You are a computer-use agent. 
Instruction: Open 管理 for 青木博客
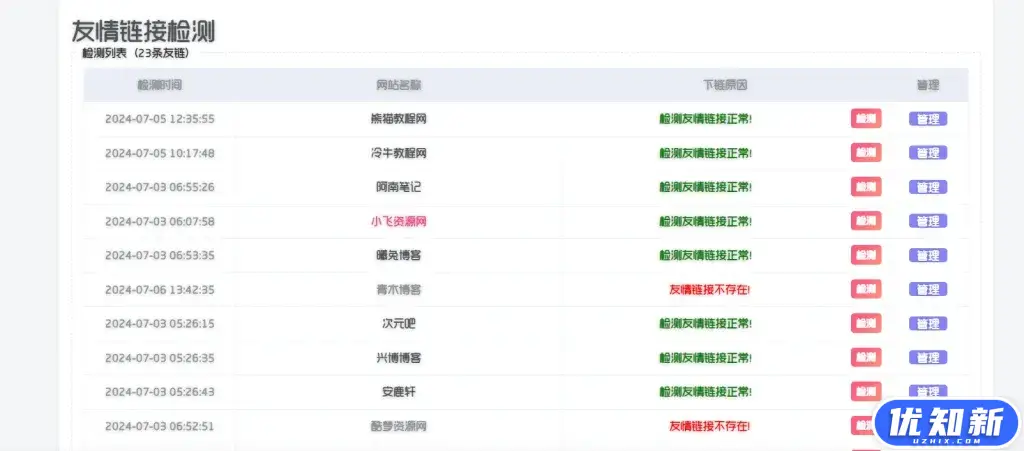click(x=927, y=289)
